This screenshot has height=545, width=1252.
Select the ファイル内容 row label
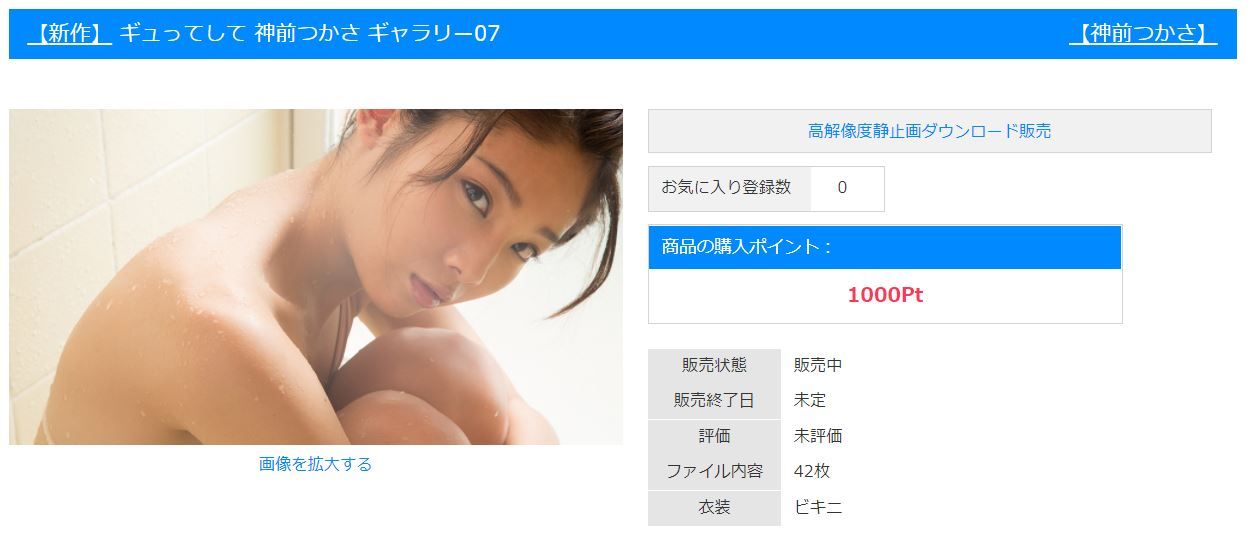(x=714, y=471)
